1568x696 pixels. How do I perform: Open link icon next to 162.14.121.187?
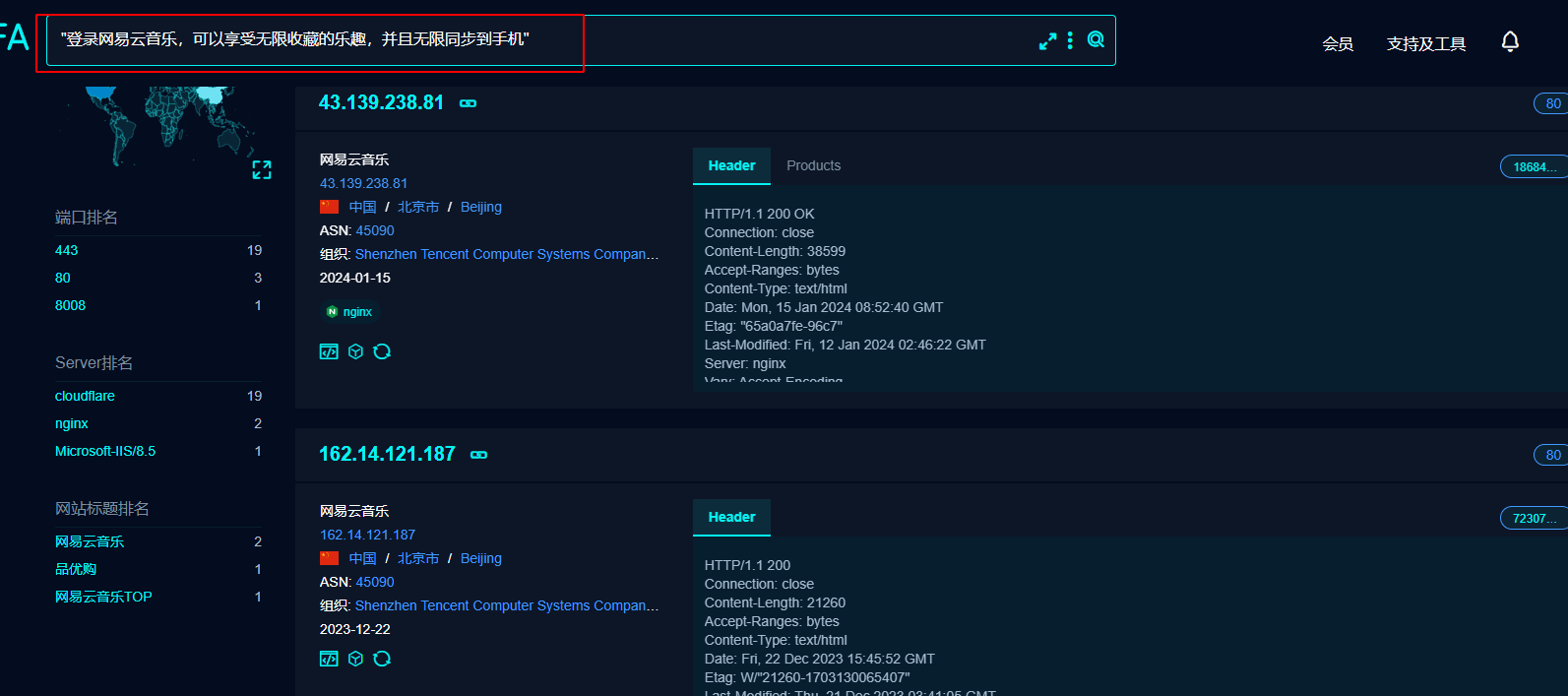tap(478, 455)
